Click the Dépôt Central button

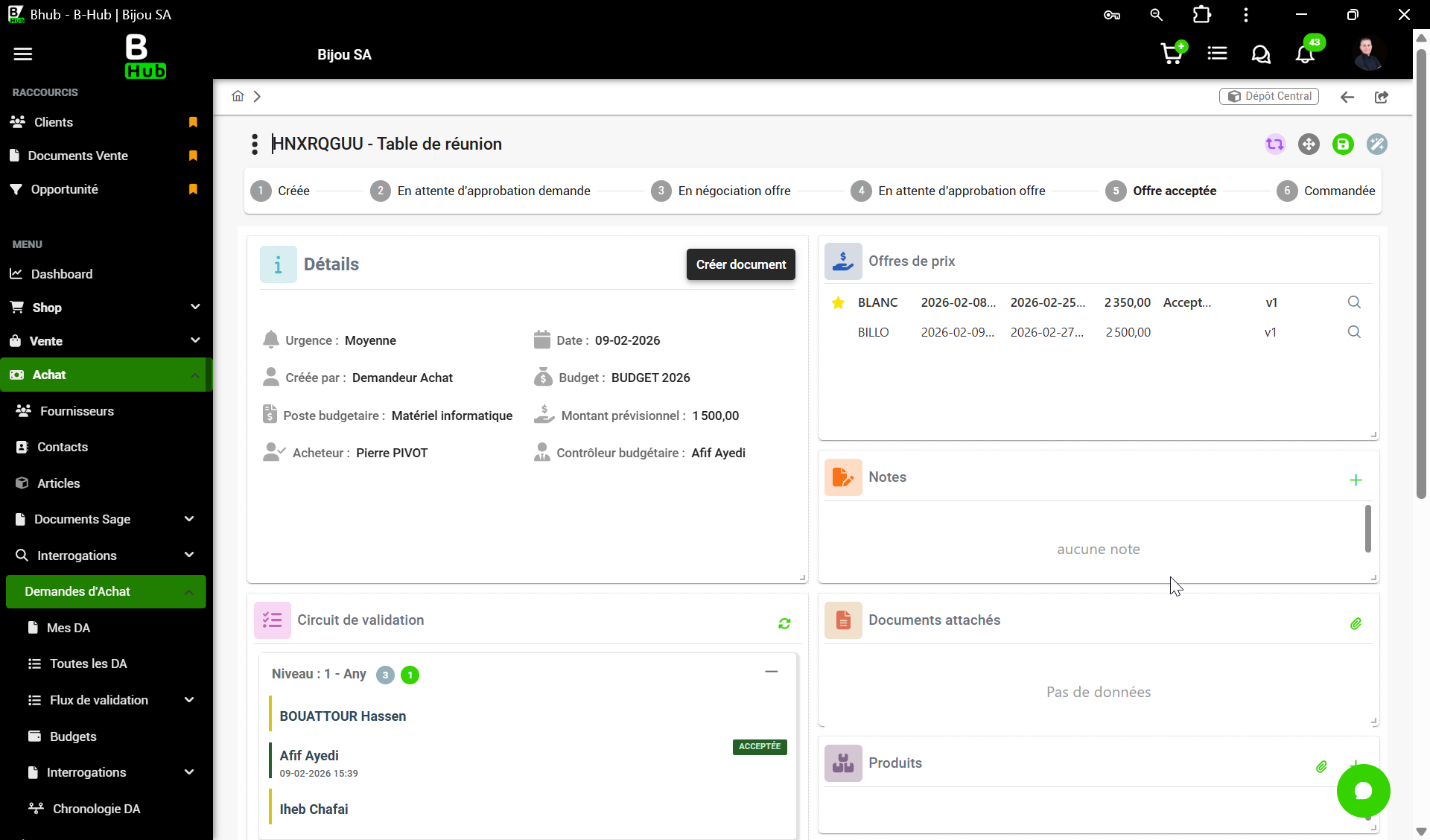(x=1268, y=96)
